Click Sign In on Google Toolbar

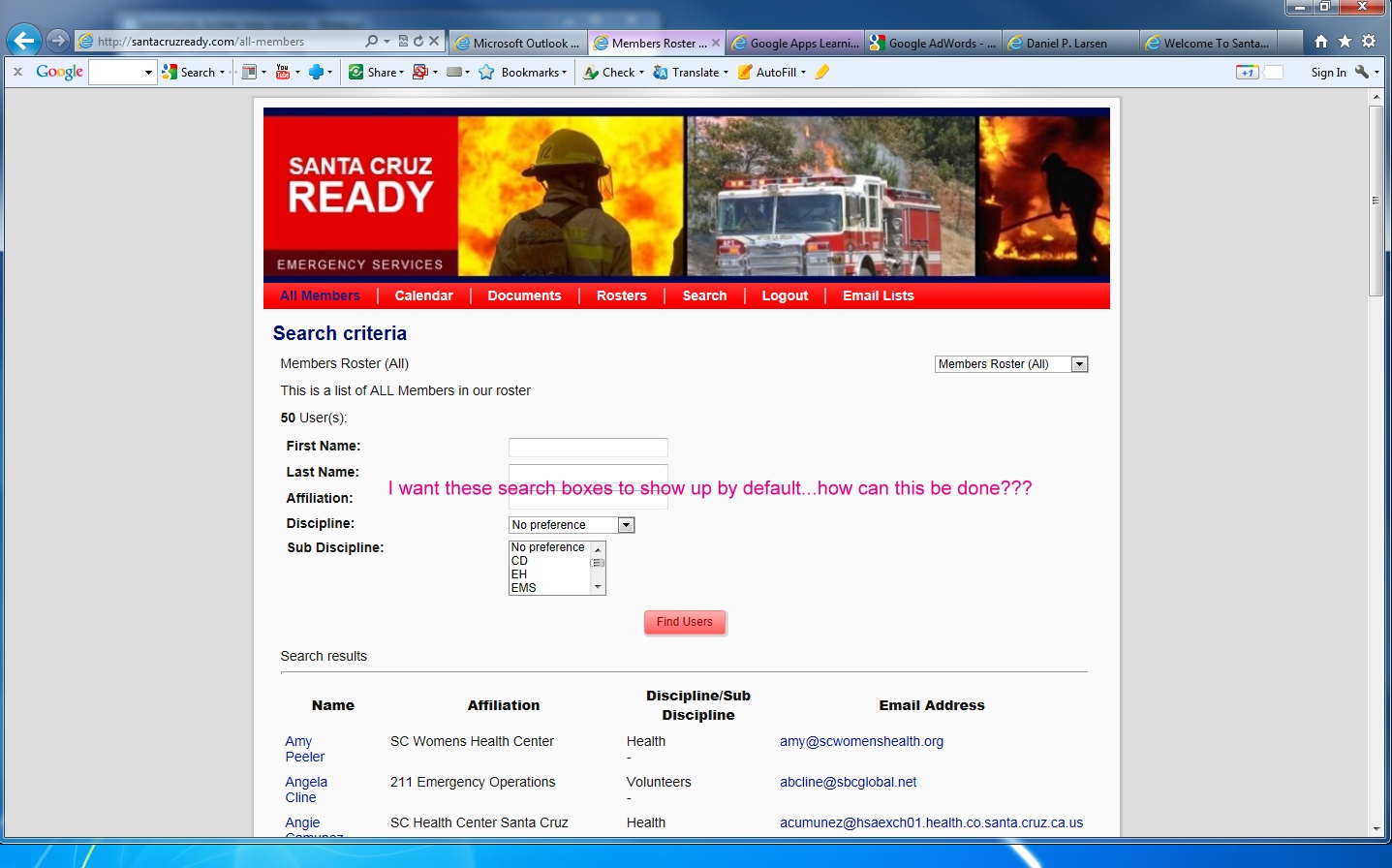[x=1328, y=72]
